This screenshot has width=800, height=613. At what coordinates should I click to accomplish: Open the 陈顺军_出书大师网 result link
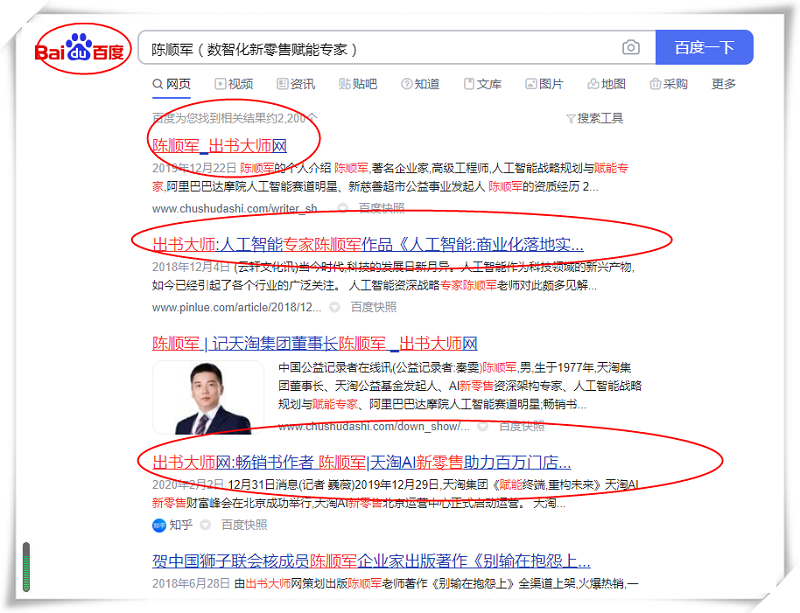[219, 146]
